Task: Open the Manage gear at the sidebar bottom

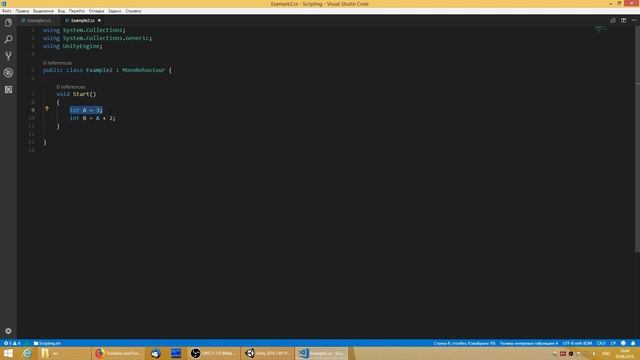Action: click(8, 331)
